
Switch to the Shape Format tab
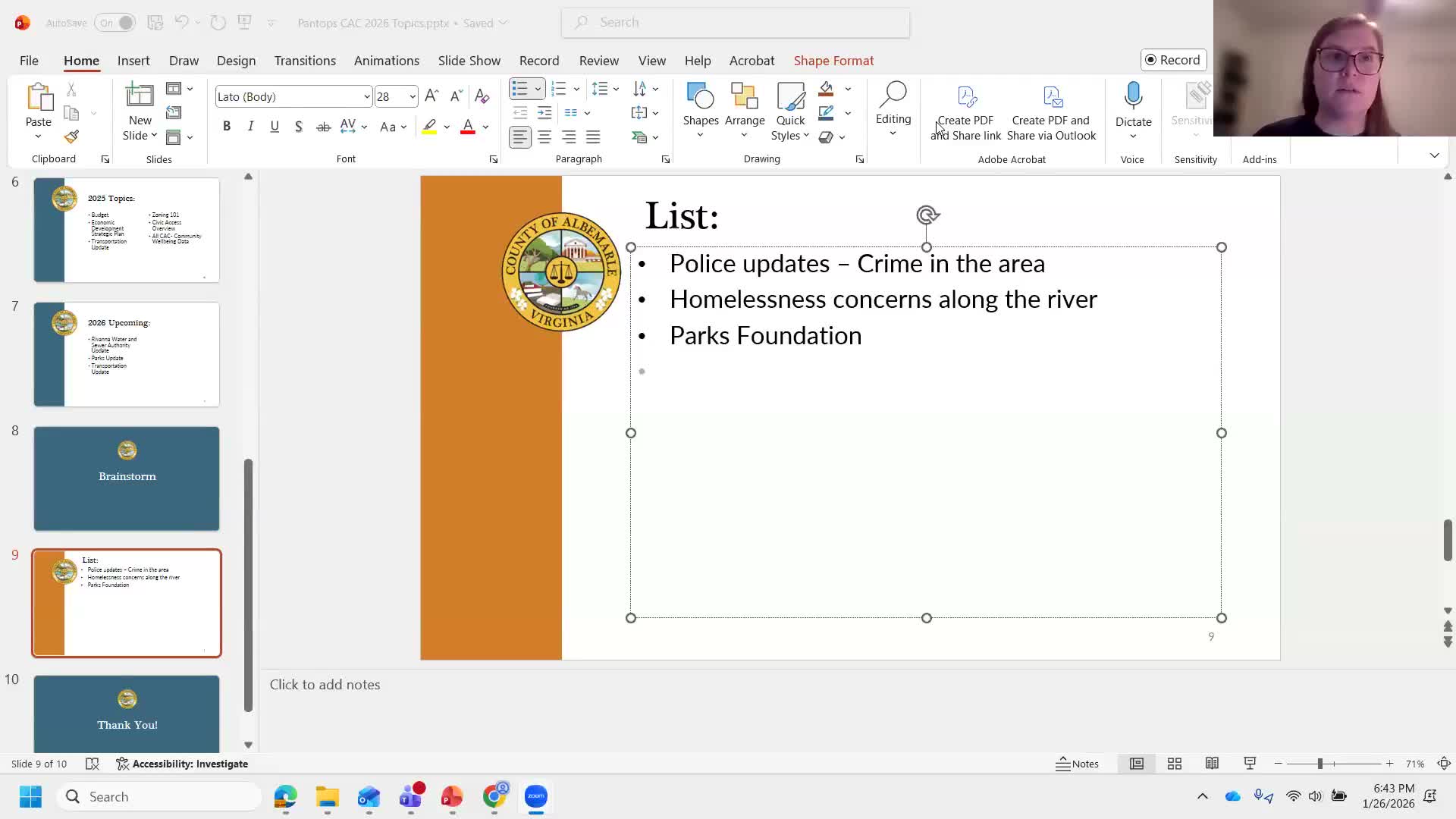pos(833,61)
